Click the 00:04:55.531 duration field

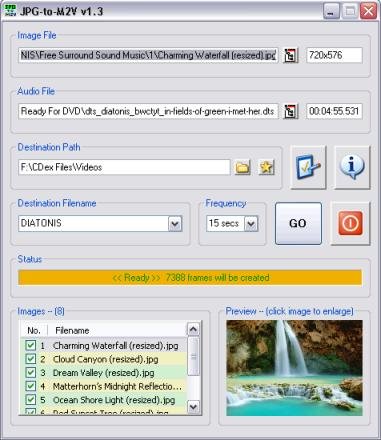[334, 111]
